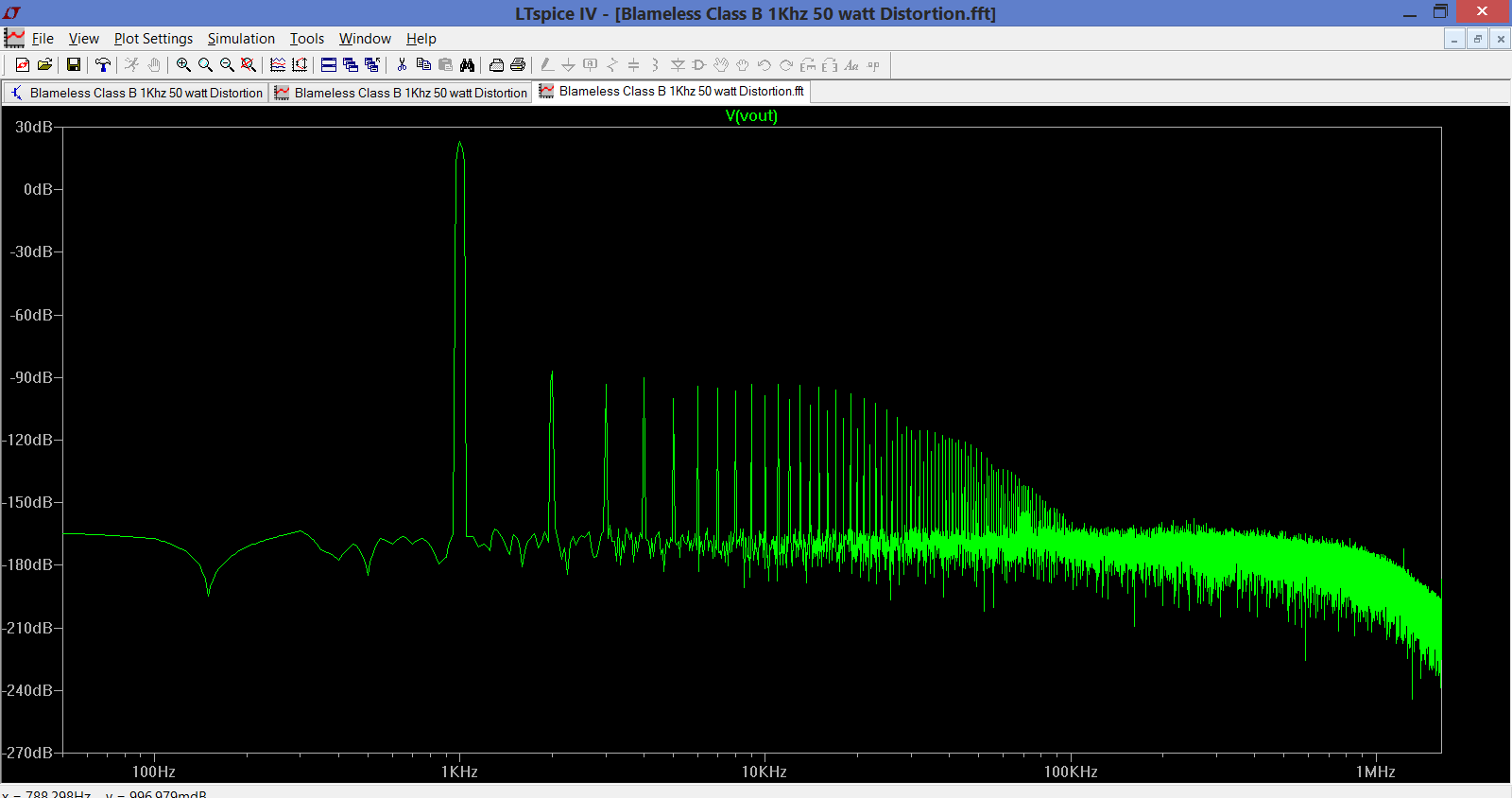Viewport: 1512px width, 798px height.
Task: Click the Move hand icon
Action: tap(721, 65)
